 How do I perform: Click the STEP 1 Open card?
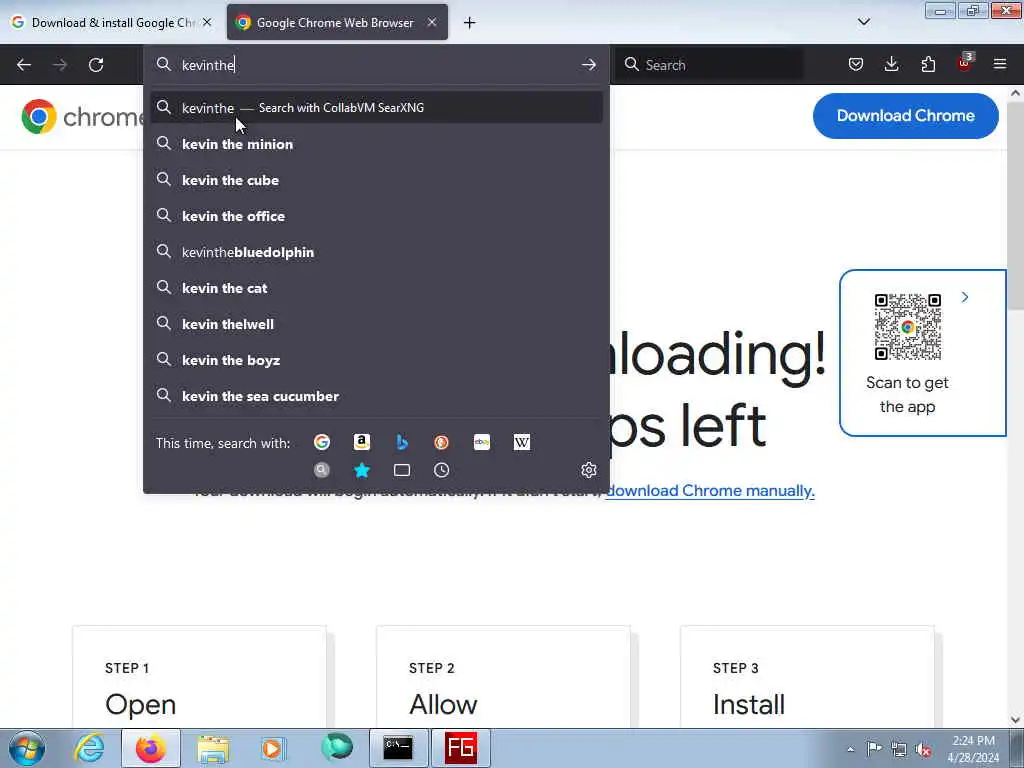199,677
